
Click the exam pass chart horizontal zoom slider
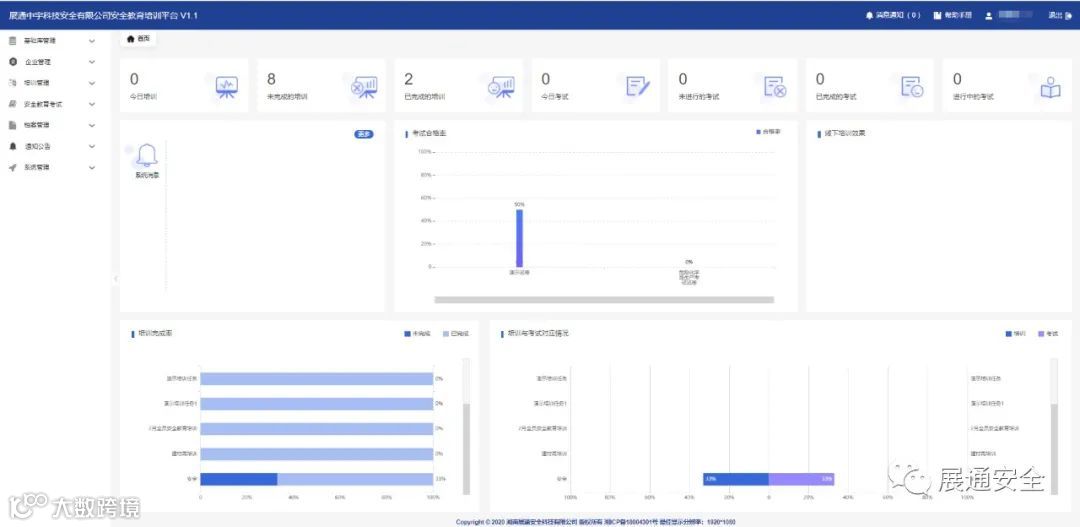coord(604,300)
